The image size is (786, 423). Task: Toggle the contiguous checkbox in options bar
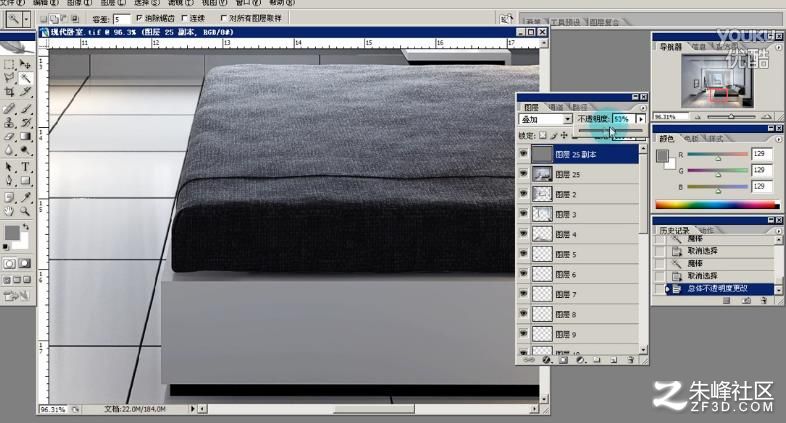pos(184,19)
